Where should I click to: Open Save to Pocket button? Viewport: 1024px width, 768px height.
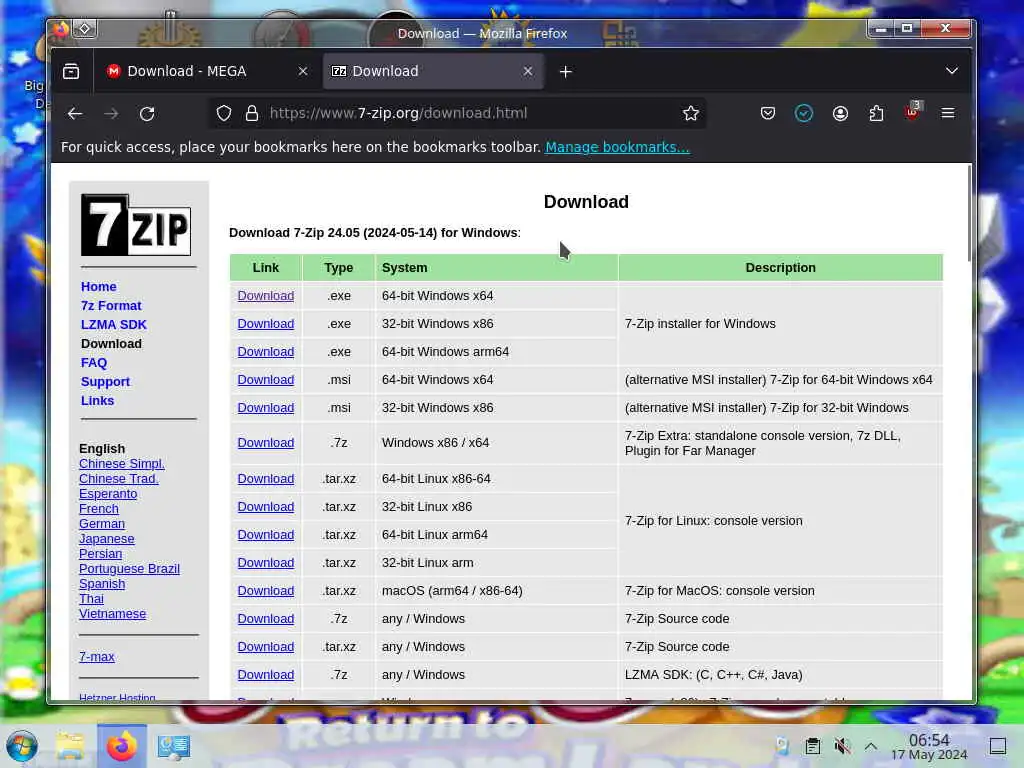pos(768,114)
